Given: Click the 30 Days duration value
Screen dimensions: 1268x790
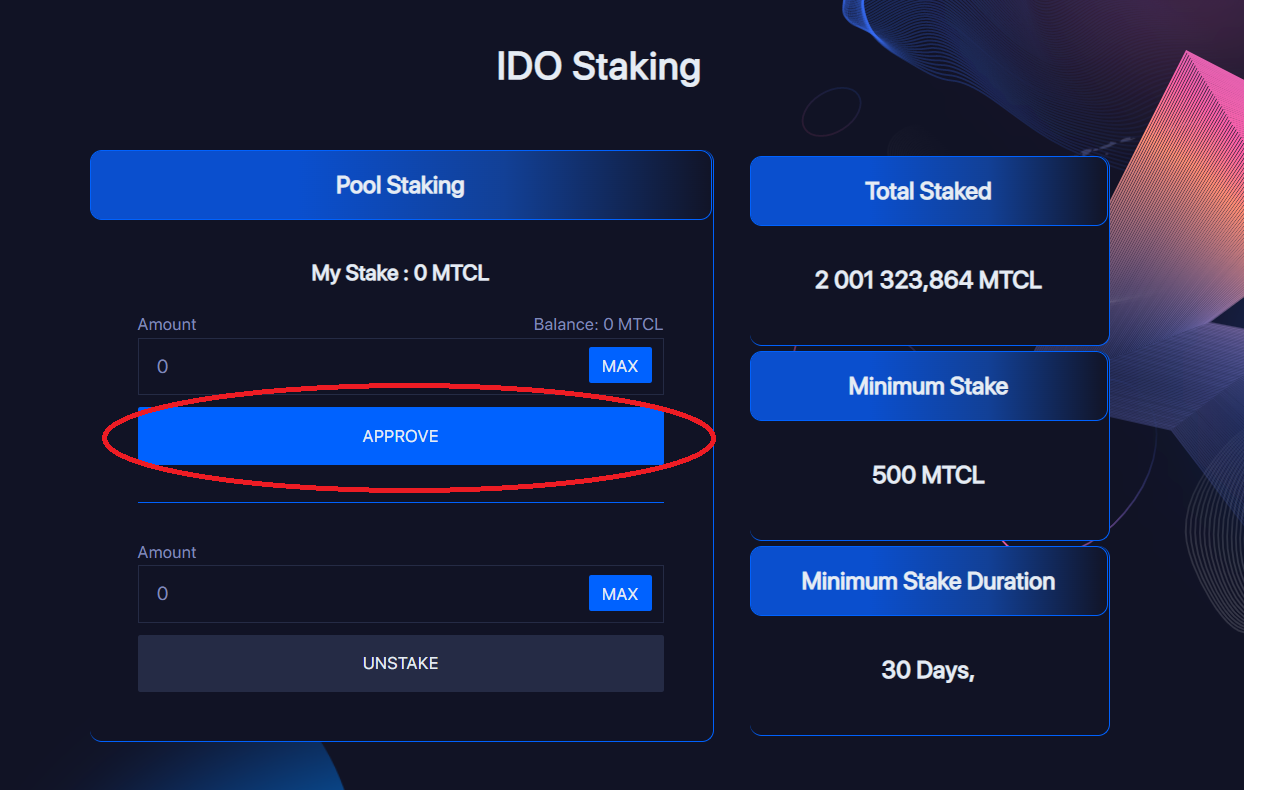Looking at the screenshot, I should point(927,670).
